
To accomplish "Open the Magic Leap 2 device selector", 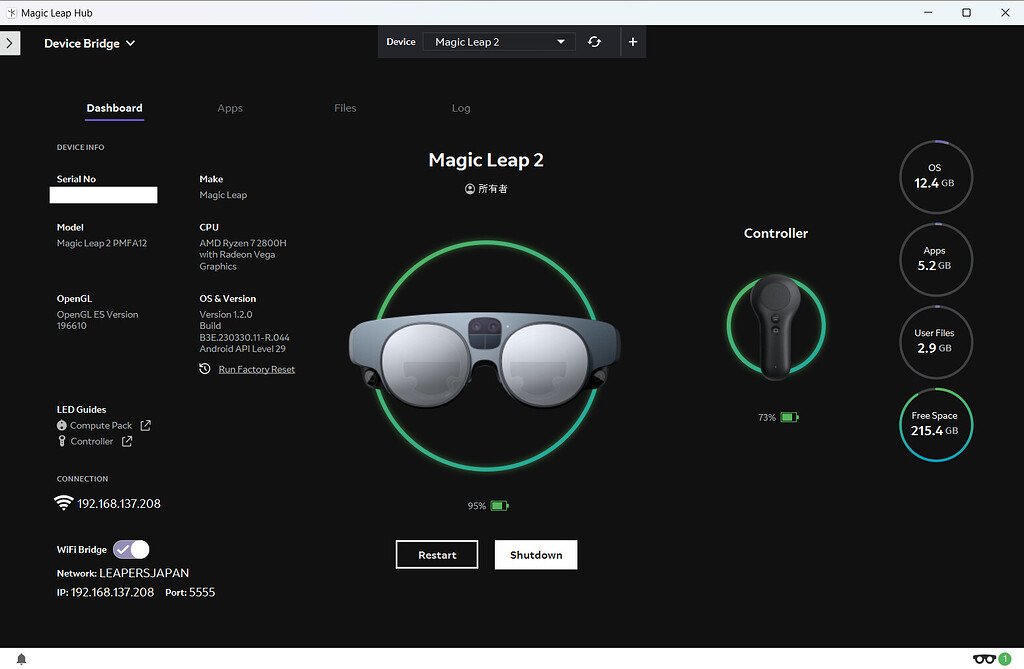I will 499,41.
